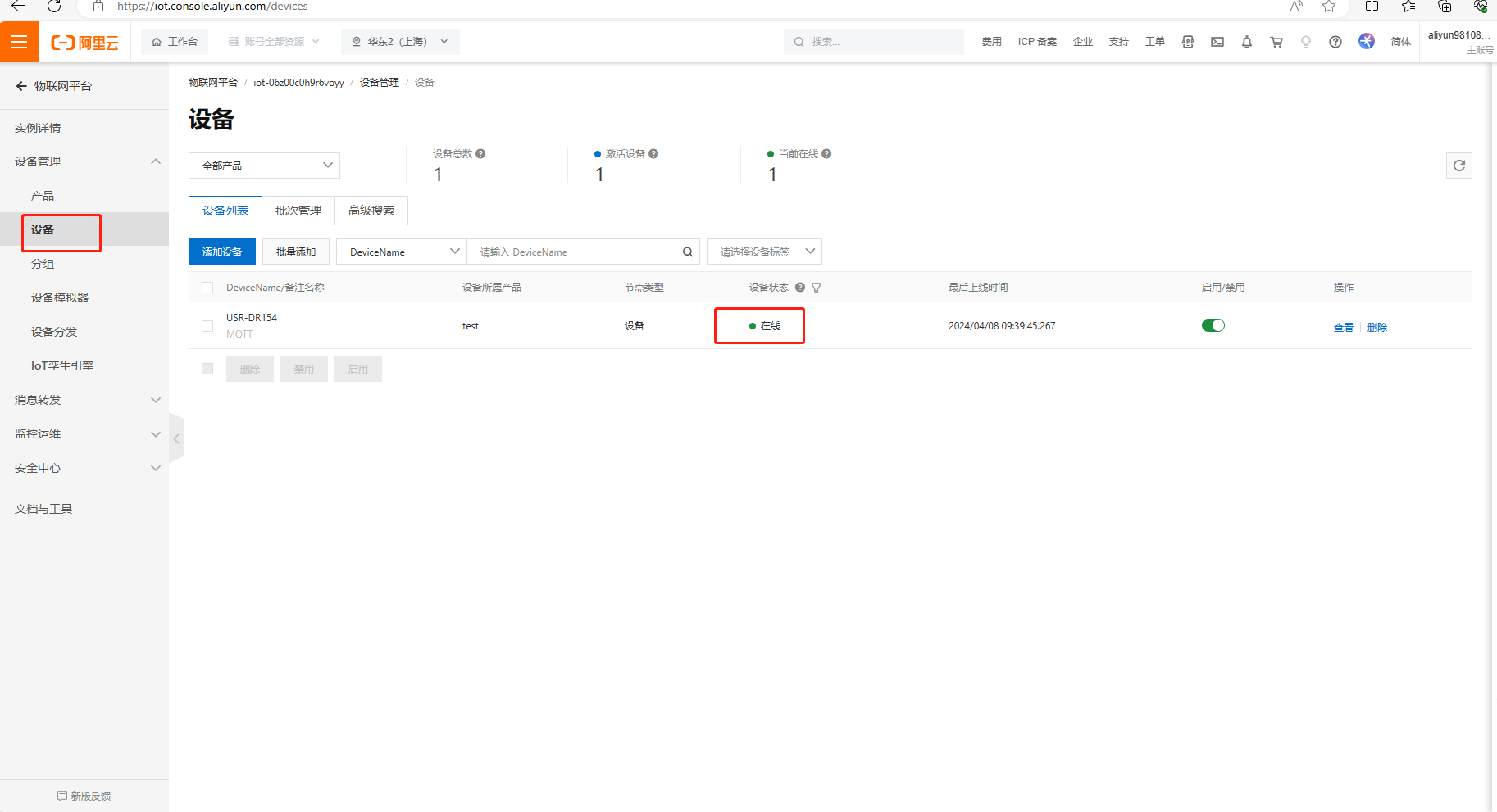The image size is (1497, 812).
Task: Tick the select-all checkbox in table header
Action: pyautogui.click(x=207, y=288)
